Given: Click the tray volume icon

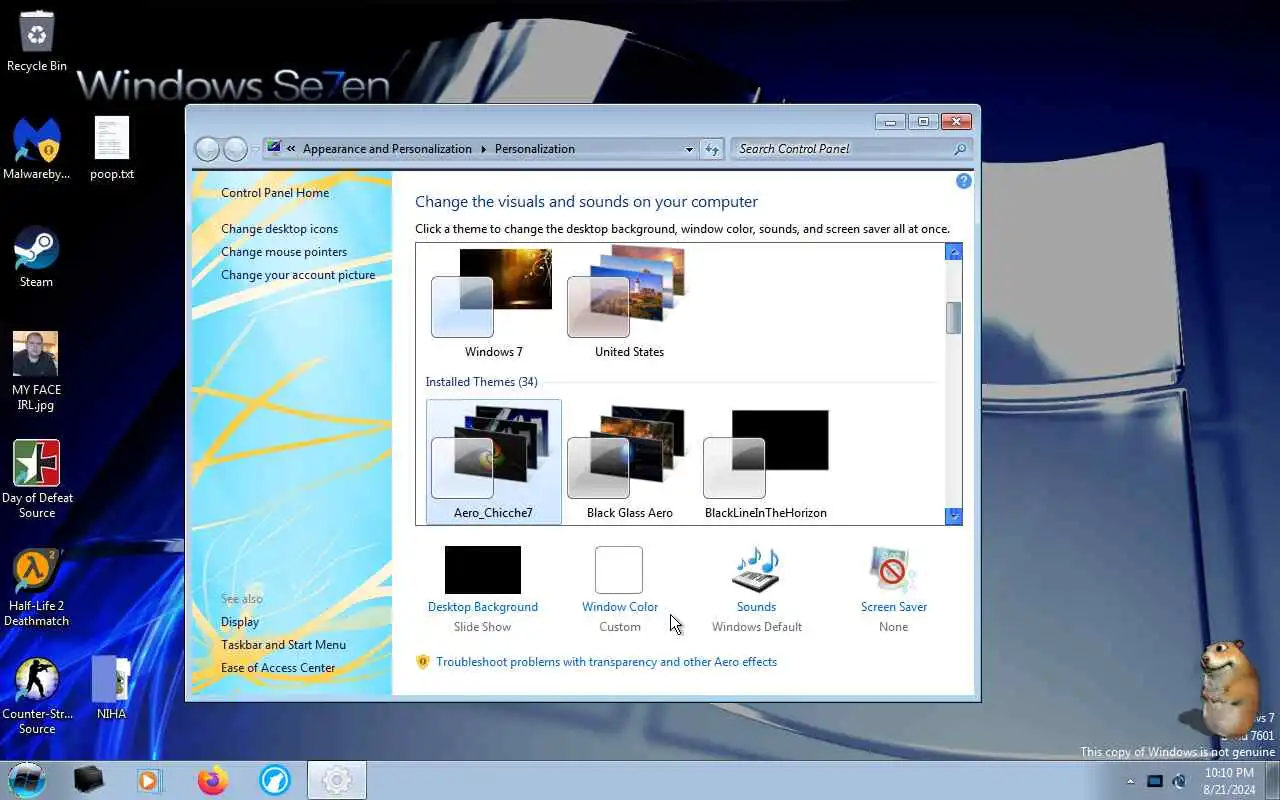Looking at the screenshot, I should 1180,781.
